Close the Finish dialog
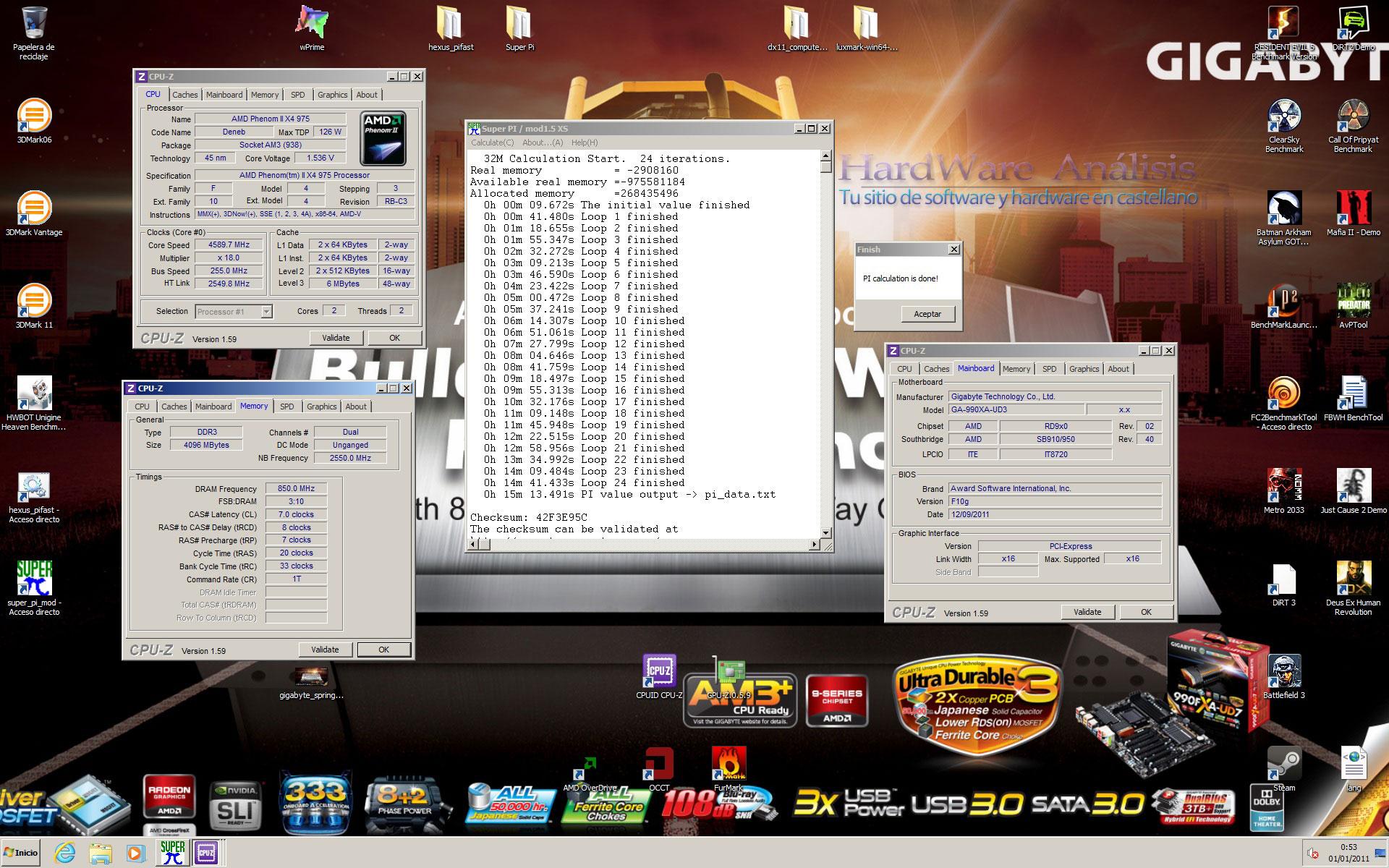The width and height of the screenshot is (1389, 868). (x=953, y=250)
